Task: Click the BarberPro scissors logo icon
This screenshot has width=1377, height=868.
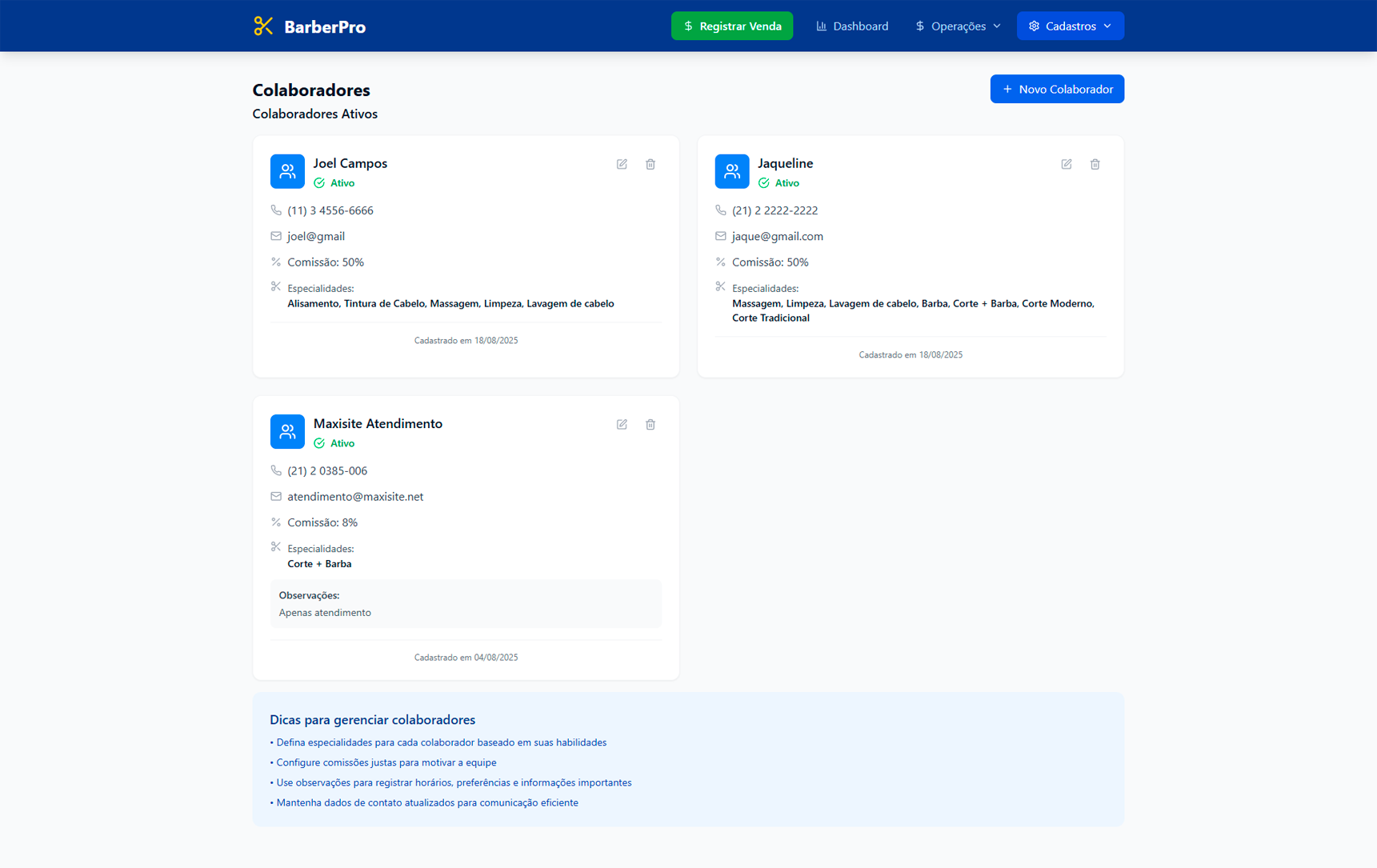Action: click(x=263, y=26)
